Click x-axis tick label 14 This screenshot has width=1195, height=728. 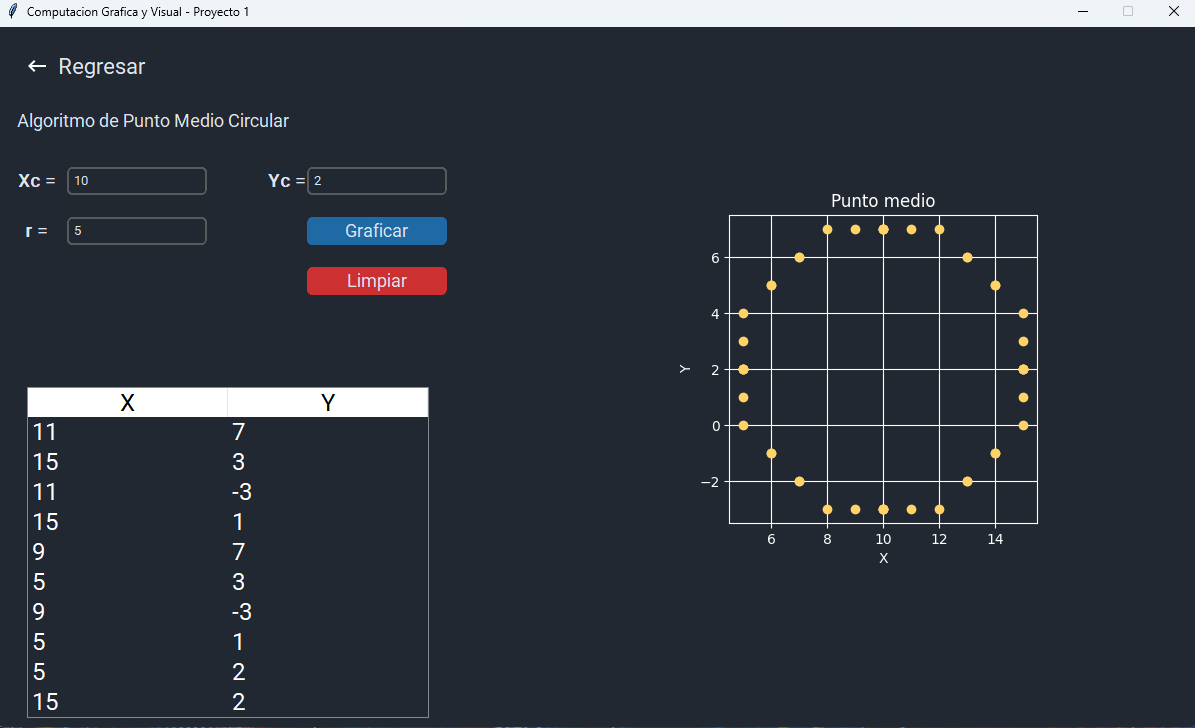tap(995, 539)
